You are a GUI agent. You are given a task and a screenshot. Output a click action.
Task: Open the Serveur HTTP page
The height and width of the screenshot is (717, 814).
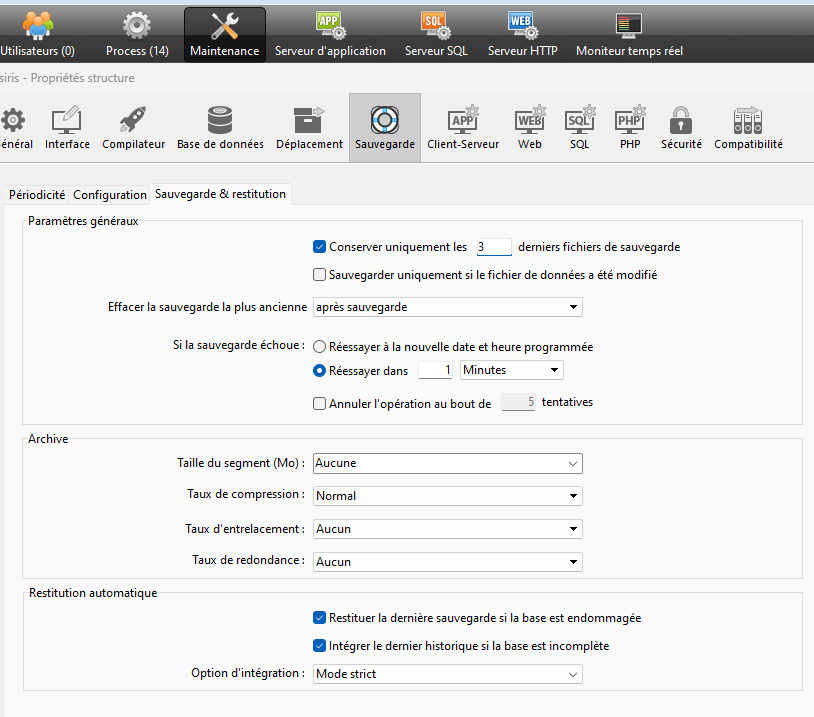point(522,34)
